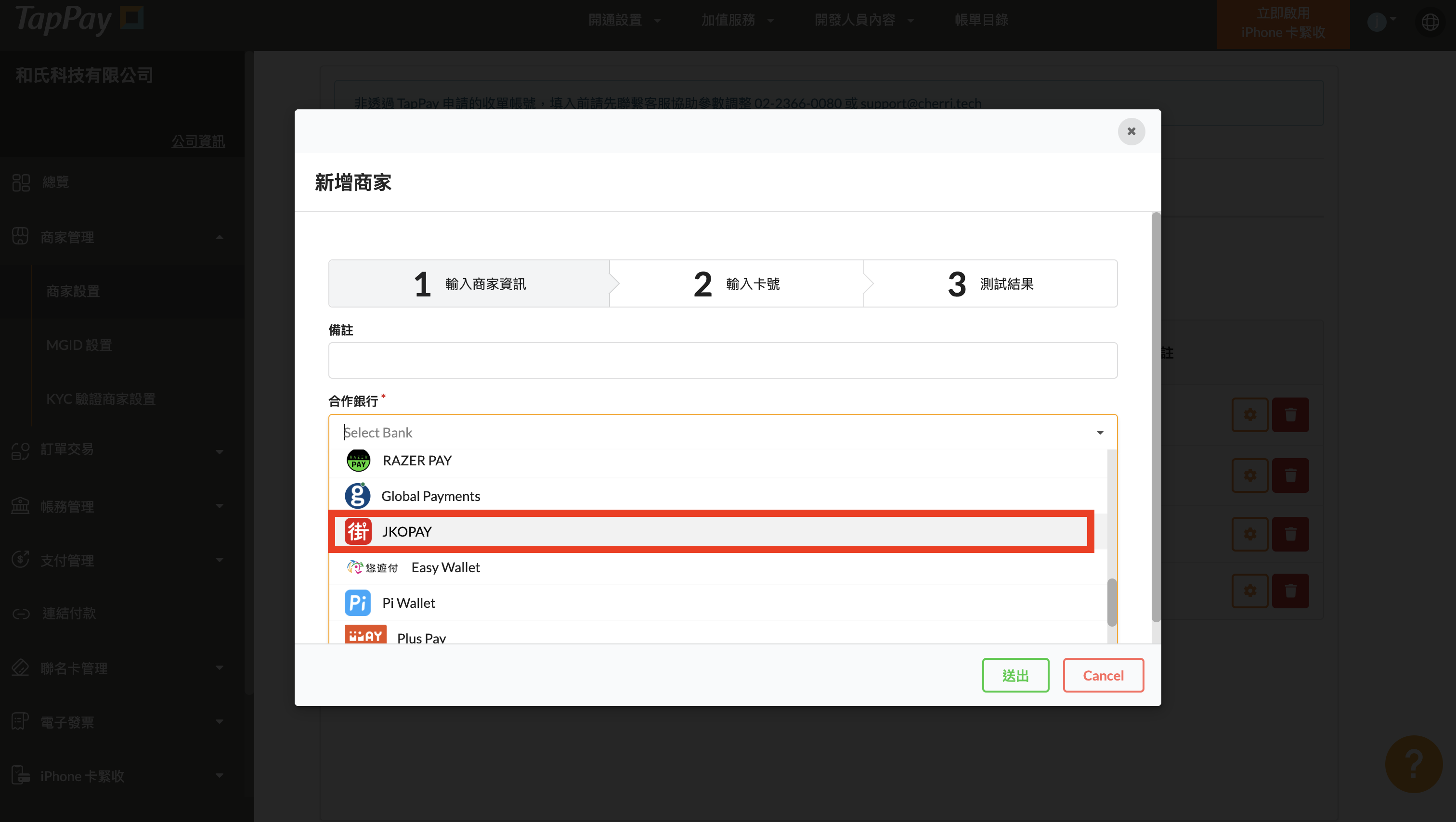This screenshot has height=822, width=1456.
Task: Click the first row trash delete icon
Action: [x=1290, y=415]
